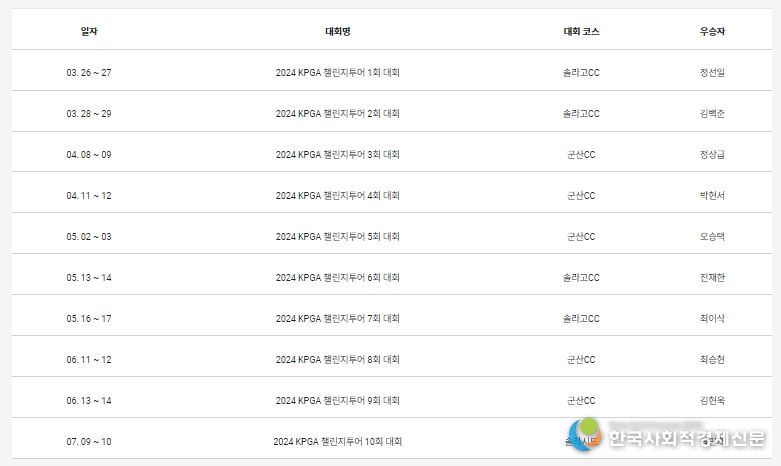Open the 2024 KPGA 챌린지투어 10회 대회 link
The height and width of the screenshot is (466, 781).
point(338,442)
